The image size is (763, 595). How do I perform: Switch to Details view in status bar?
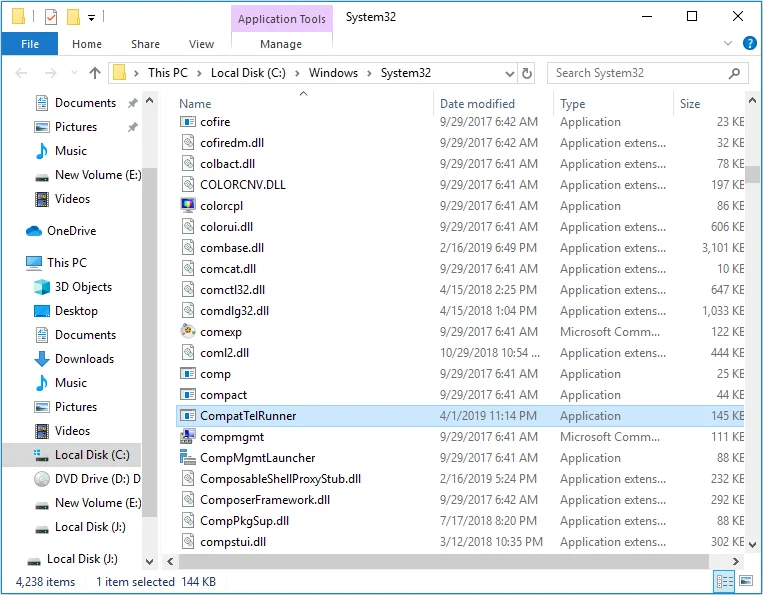tap(725, 581)
